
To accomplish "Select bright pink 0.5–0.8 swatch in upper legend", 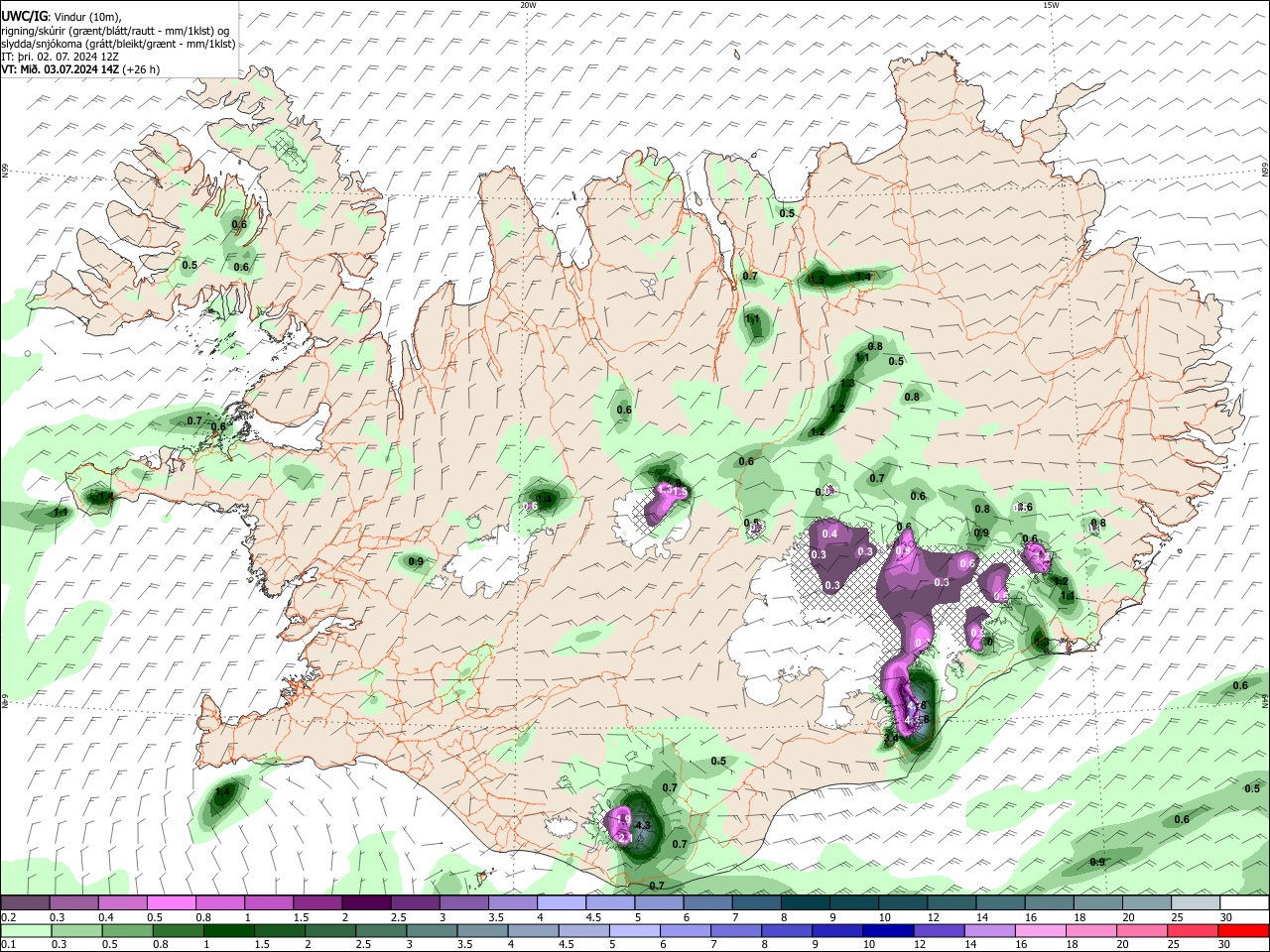I will click(x=173, y=903).
